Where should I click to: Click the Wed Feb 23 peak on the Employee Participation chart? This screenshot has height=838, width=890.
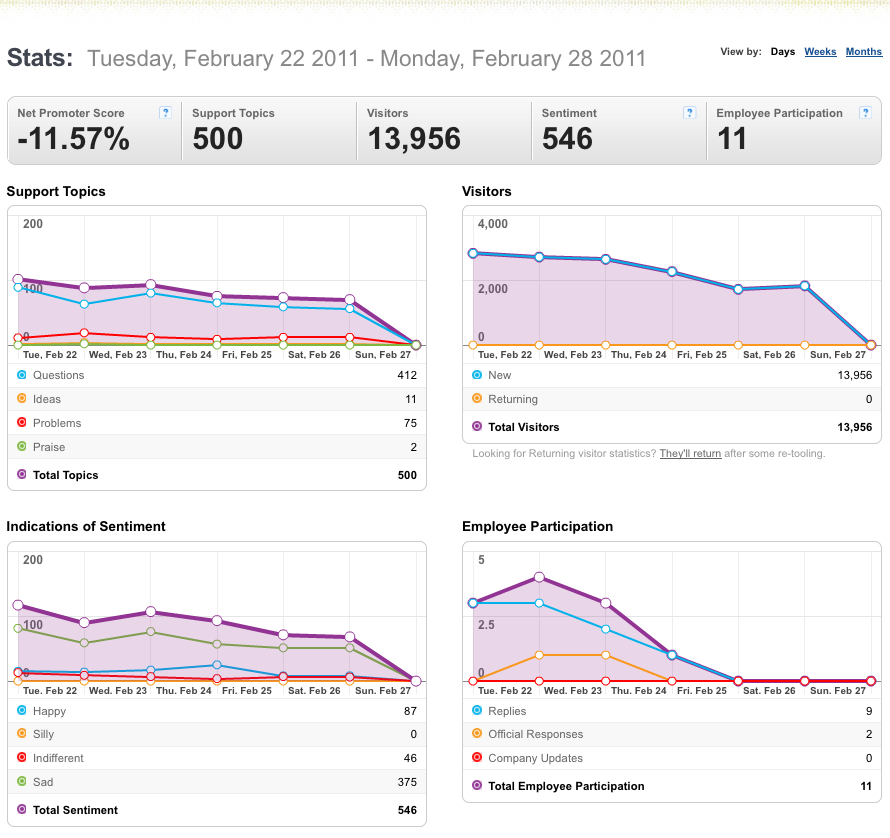point(539,577)
